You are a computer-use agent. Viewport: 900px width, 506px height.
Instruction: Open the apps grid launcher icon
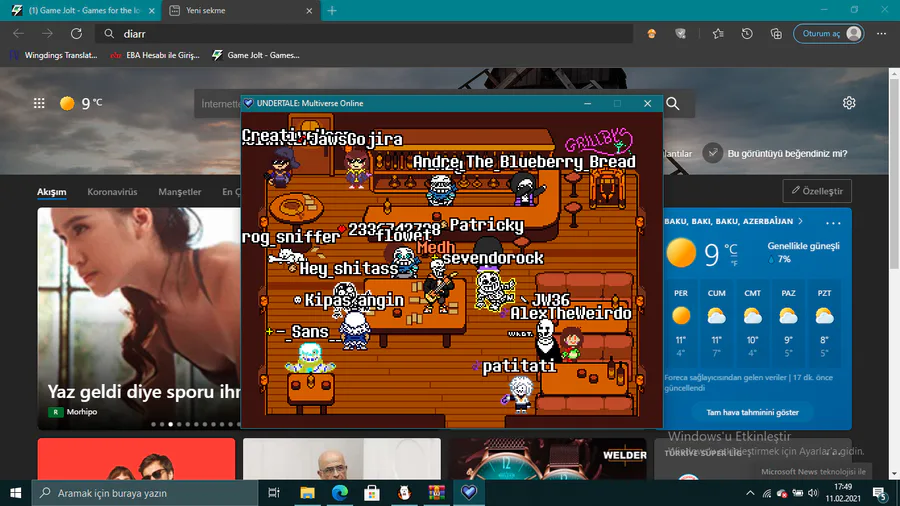point(39,103)
